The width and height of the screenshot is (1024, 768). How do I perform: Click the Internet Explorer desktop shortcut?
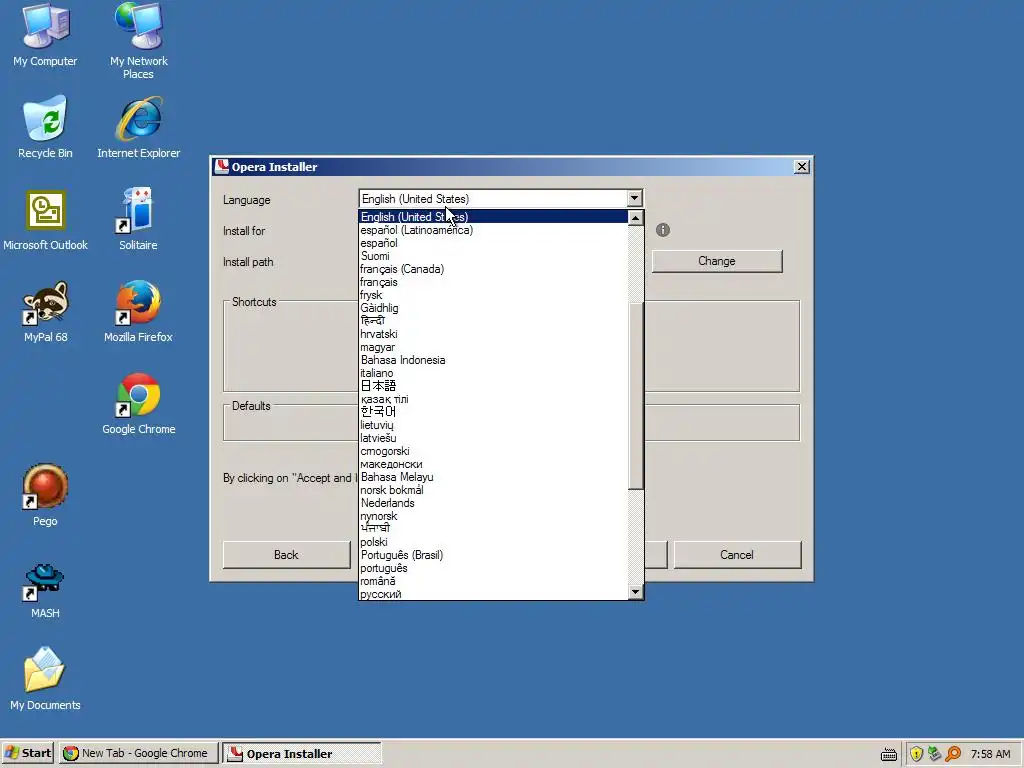[x=138, y=127]
